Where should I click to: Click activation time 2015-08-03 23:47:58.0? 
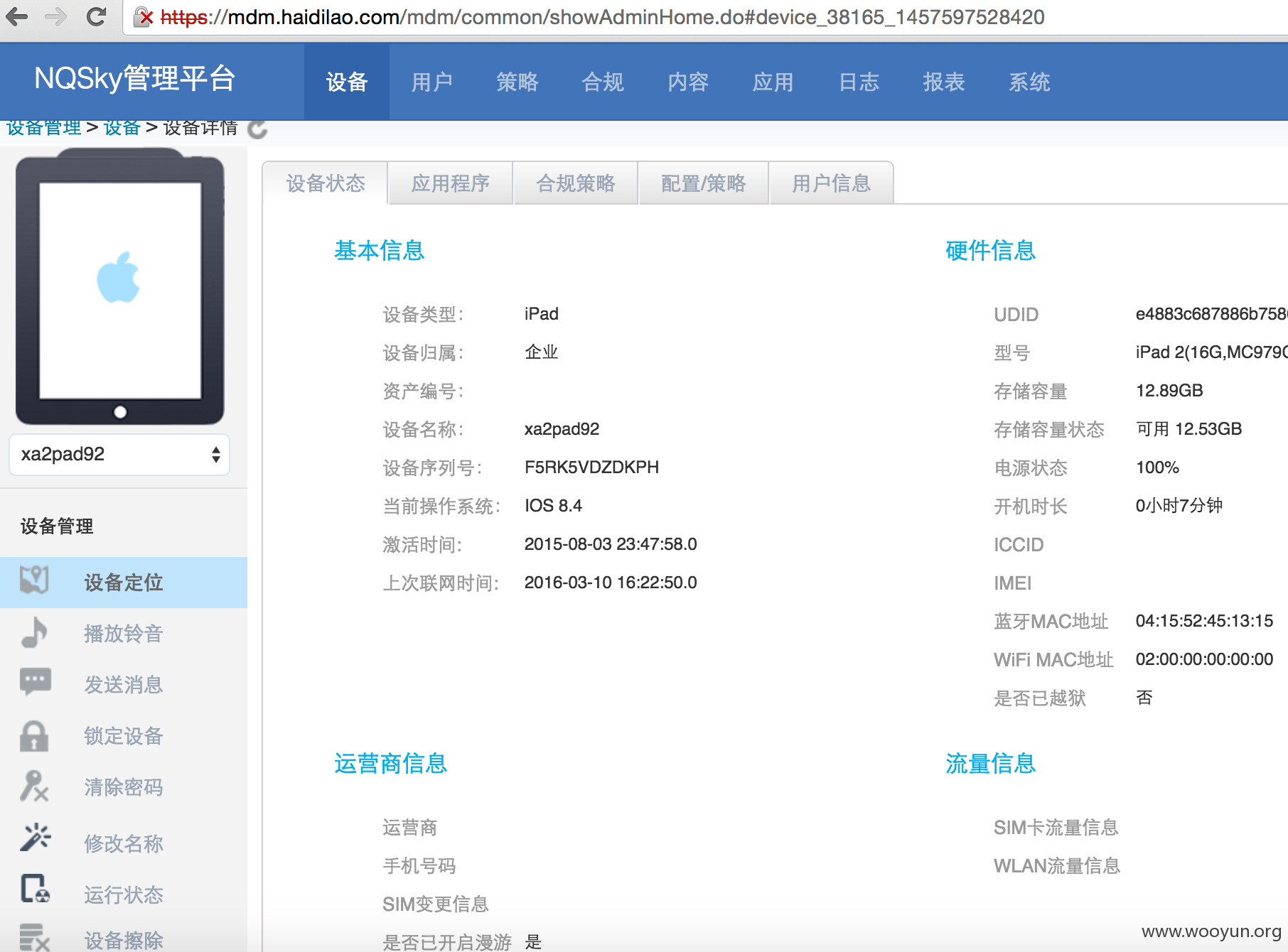click(x=611, y=544)
